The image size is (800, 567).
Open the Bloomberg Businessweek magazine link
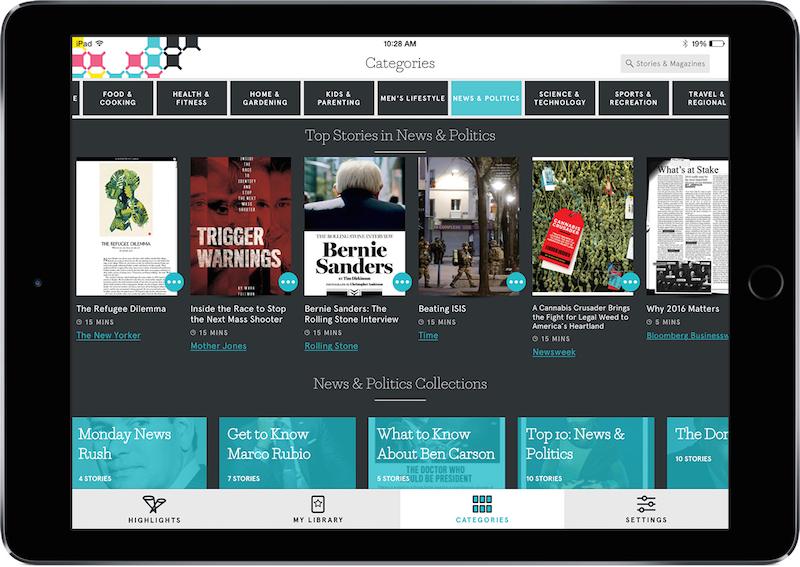687,335
